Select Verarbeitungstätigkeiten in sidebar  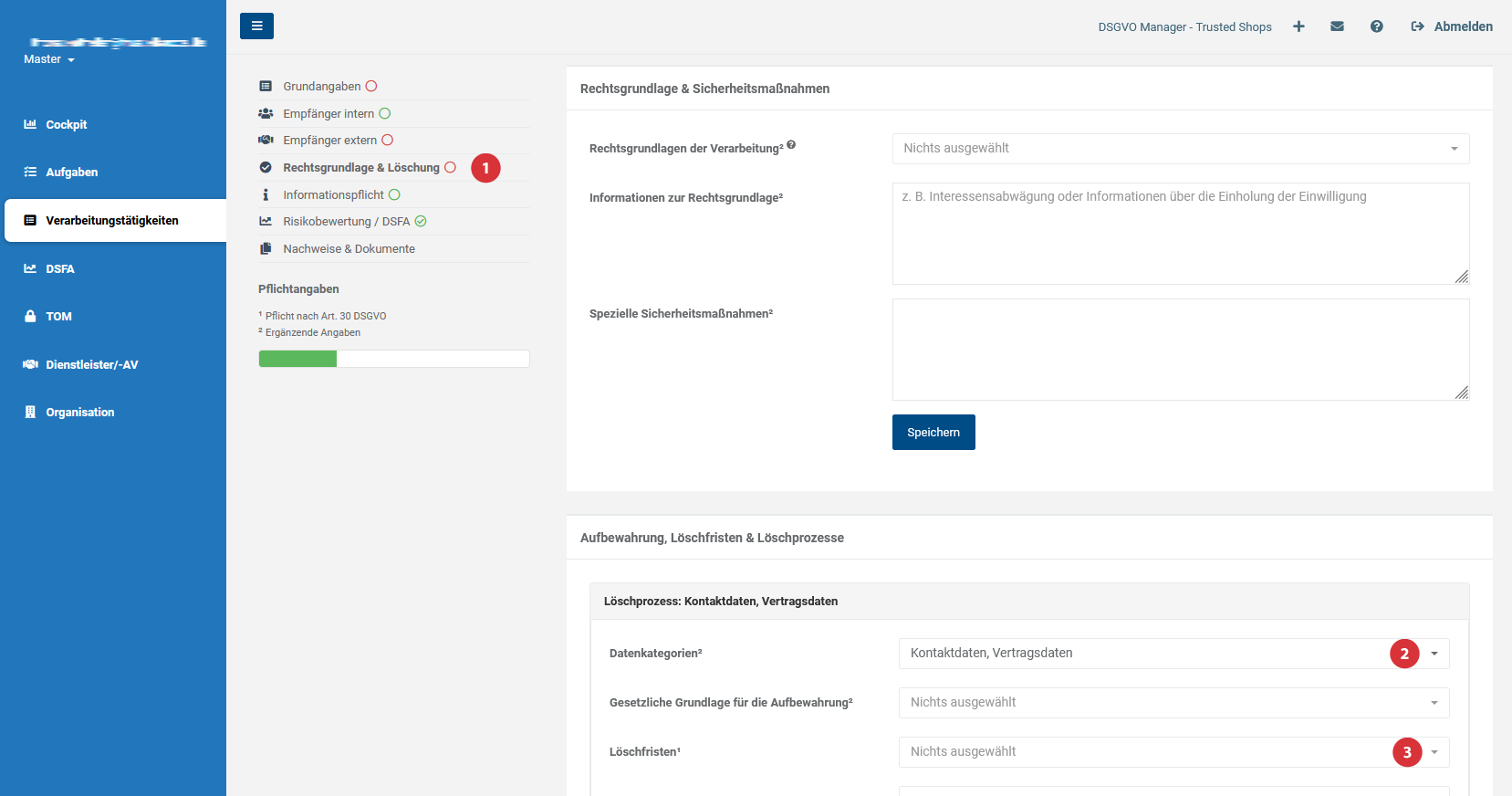pyautogui.click(x=115, y=221)
